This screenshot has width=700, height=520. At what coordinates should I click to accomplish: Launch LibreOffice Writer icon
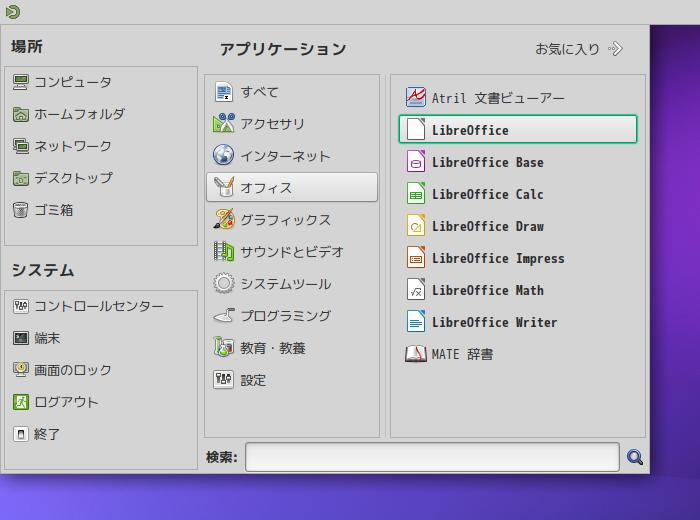416,322
